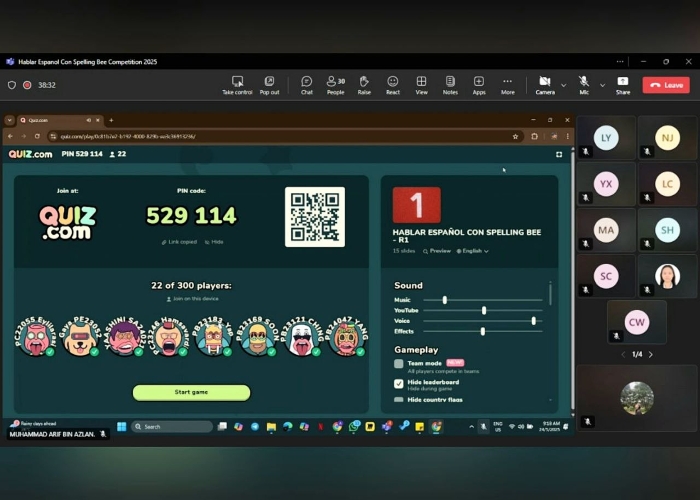Leave the meeting
Screen dimensions: 700x500
coord(666,85)
